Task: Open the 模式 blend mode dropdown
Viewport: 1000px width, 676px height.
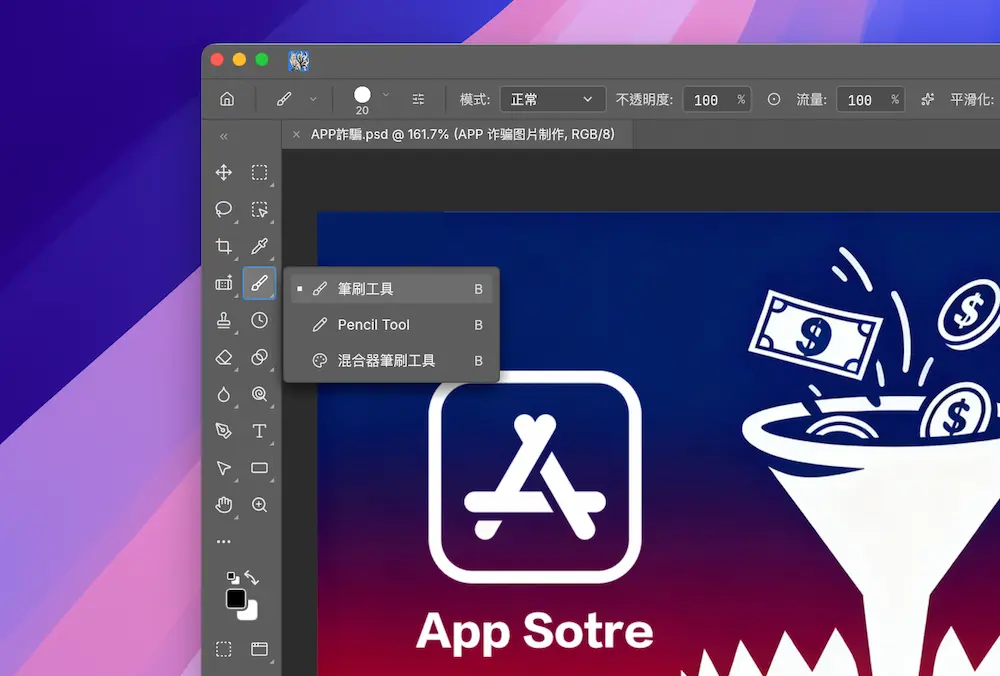Action: (552, 99)
